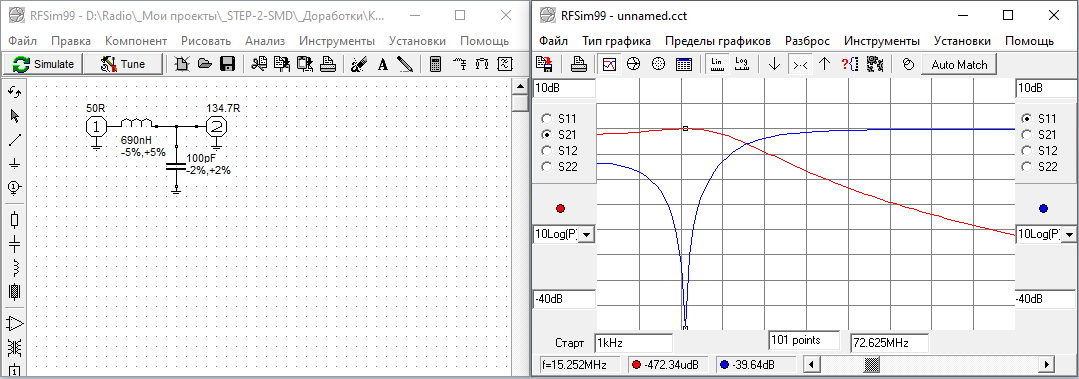Select the ground symbol tool
Viewport: 1079px width, 379px height.
pyautogui.click(x=14, y=163)
